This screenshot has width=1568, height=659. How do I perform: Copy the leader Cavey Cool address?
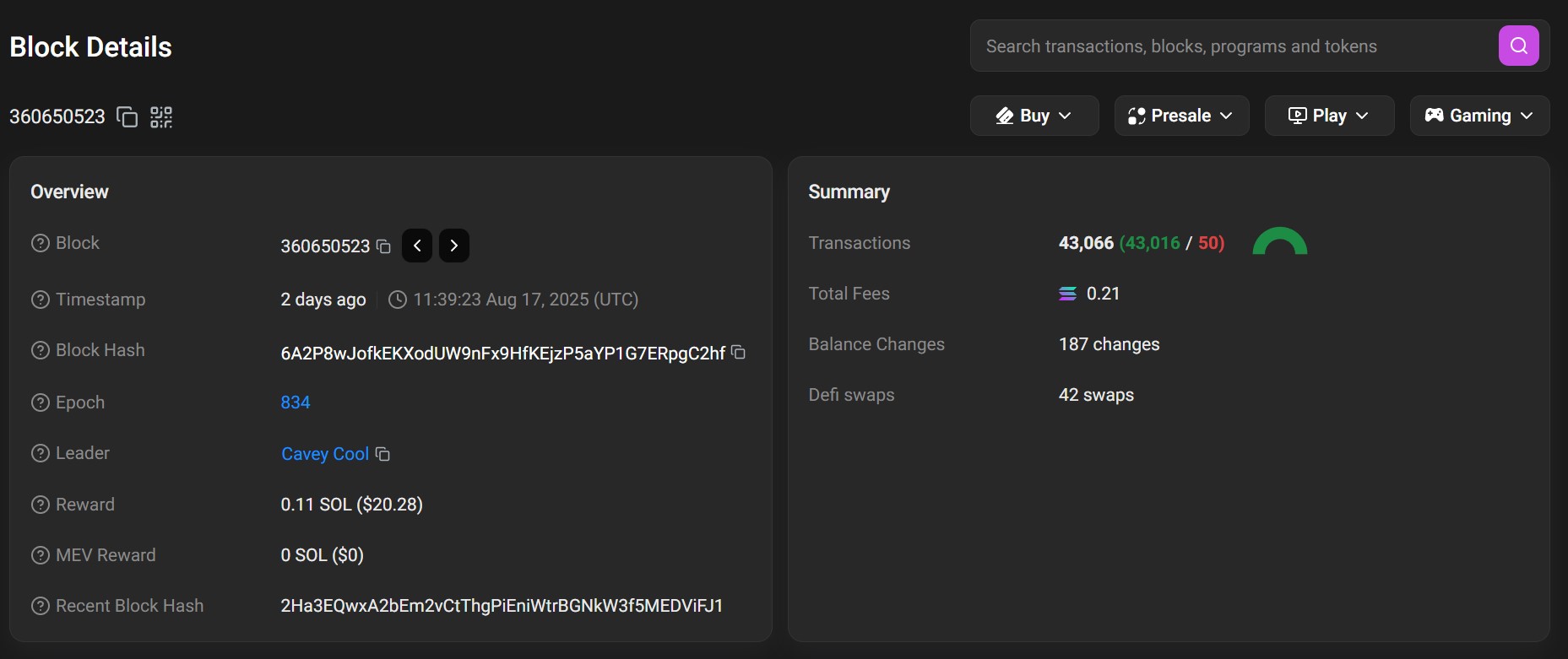point(383,455)
